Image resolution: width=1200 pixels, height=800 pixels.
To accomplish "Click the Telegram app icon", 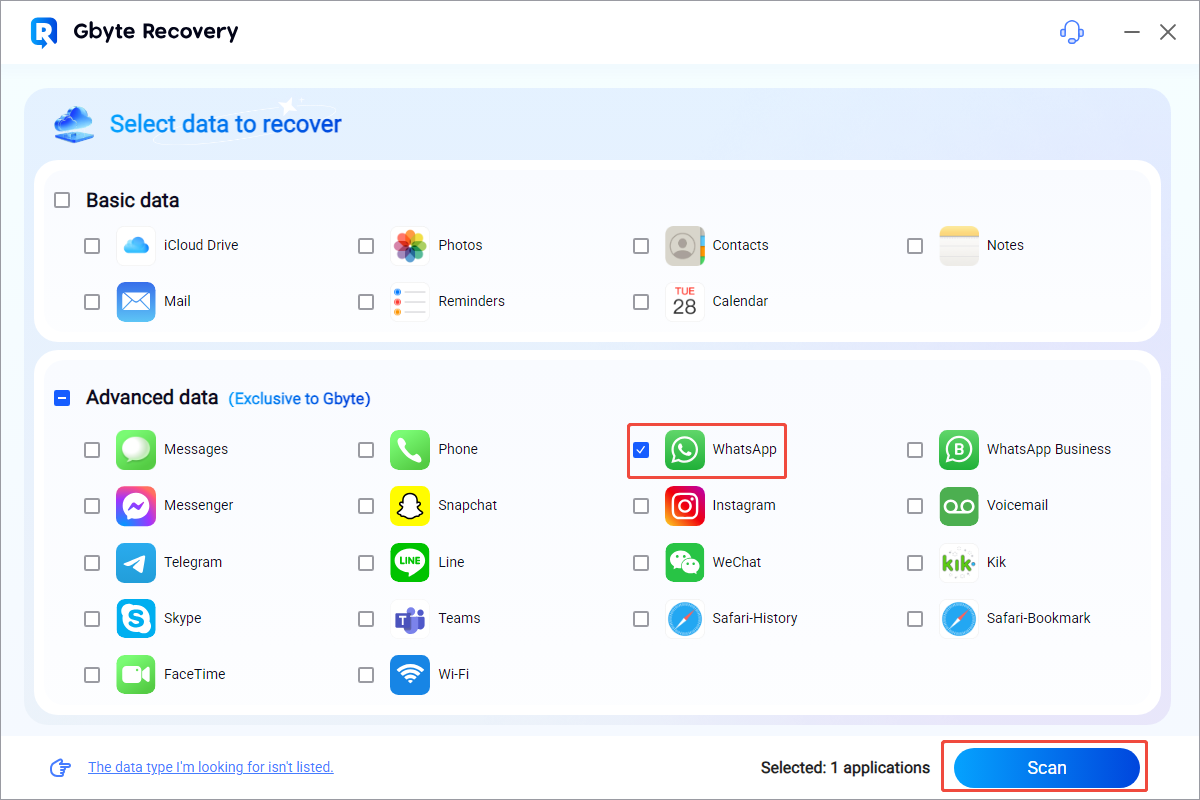I will coord(135,562).
